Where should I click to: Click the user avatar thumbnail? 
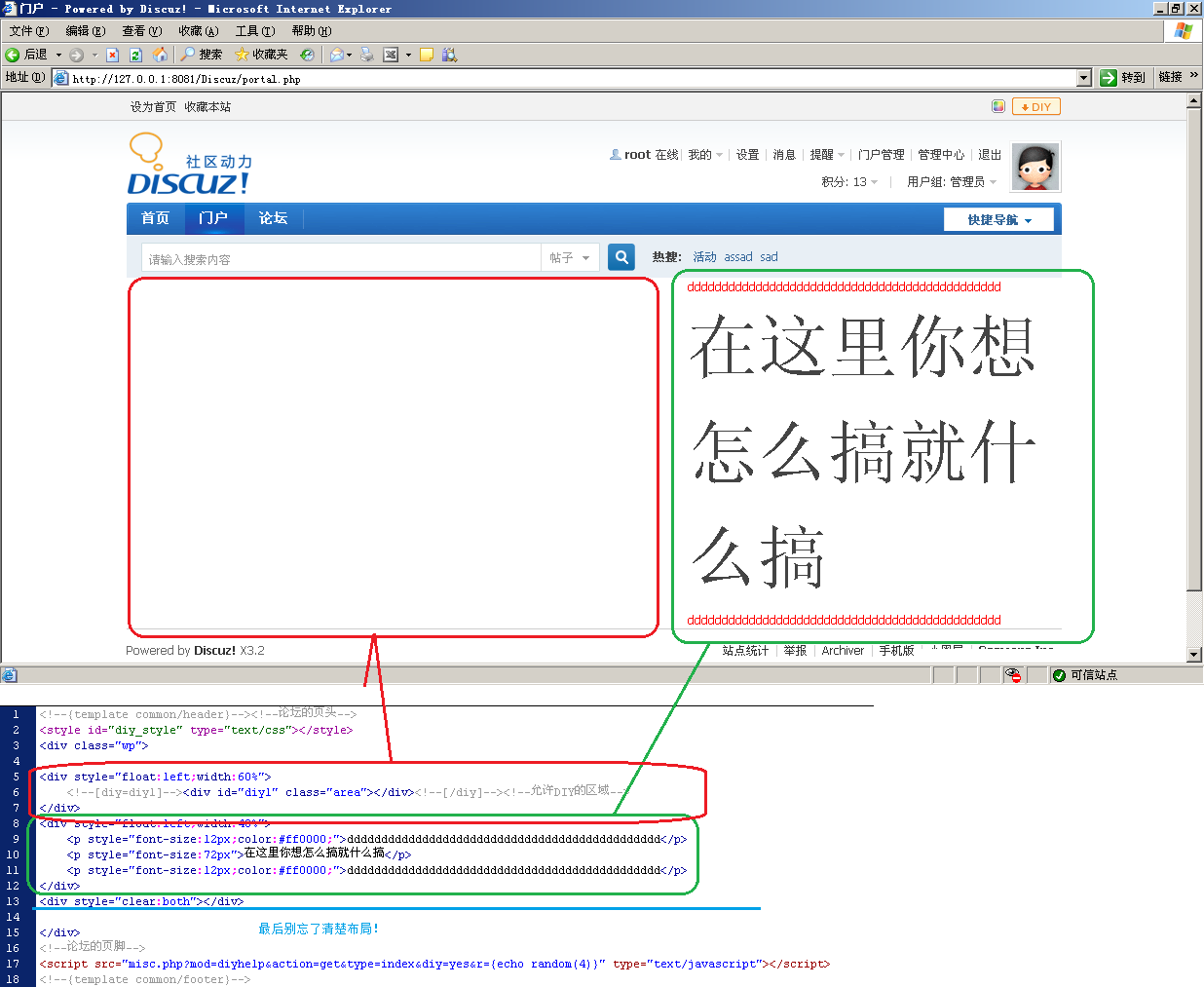tap(1035, 167)
